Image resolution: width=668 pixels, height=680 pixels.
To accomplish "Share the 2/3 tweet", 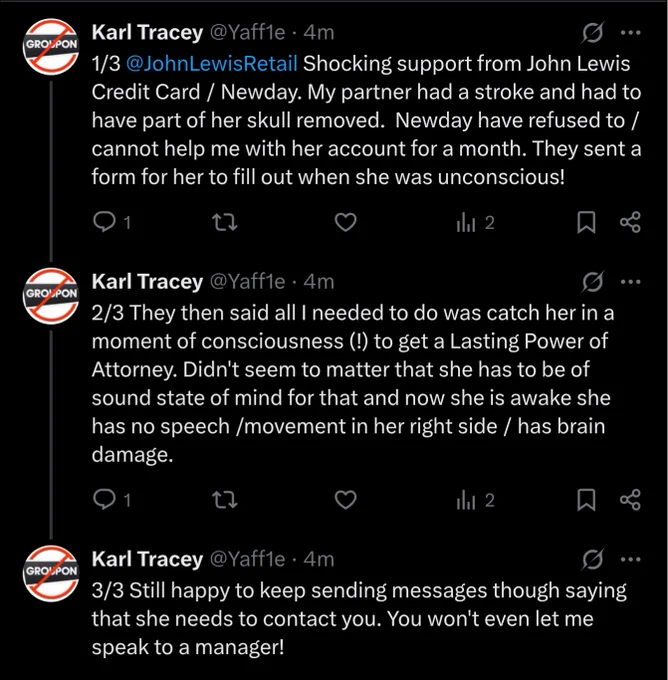I will pyautogui.click(x=630, y=500).
